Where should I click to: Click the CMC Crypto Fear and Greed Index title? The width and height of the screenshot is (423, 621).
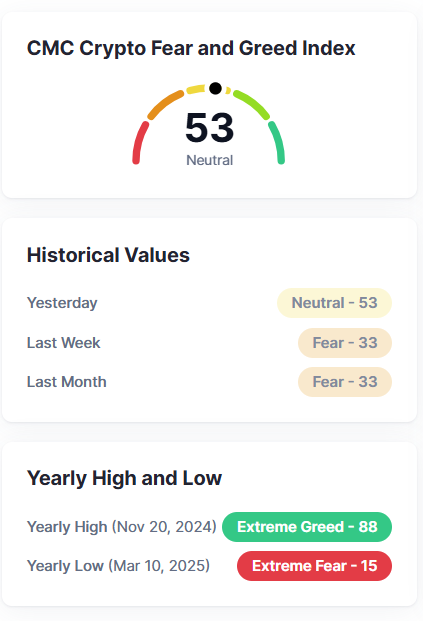tap(191, 48)
